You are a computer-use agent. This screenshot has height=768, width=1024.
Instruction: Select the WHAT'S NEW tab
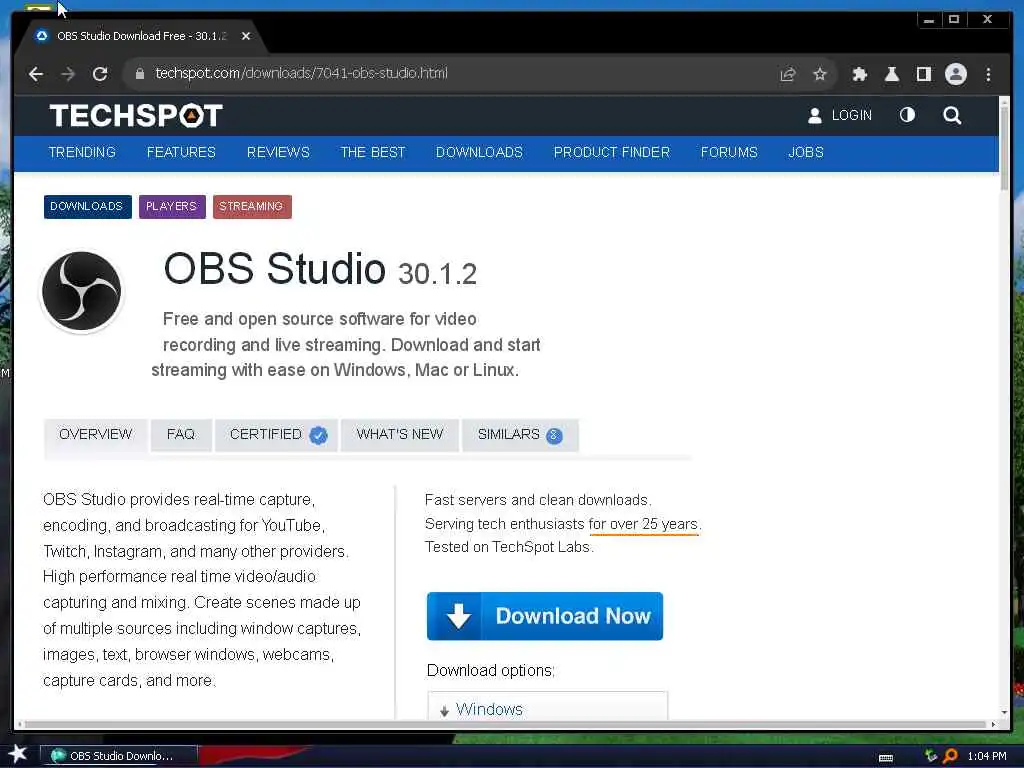click(400, 435)
